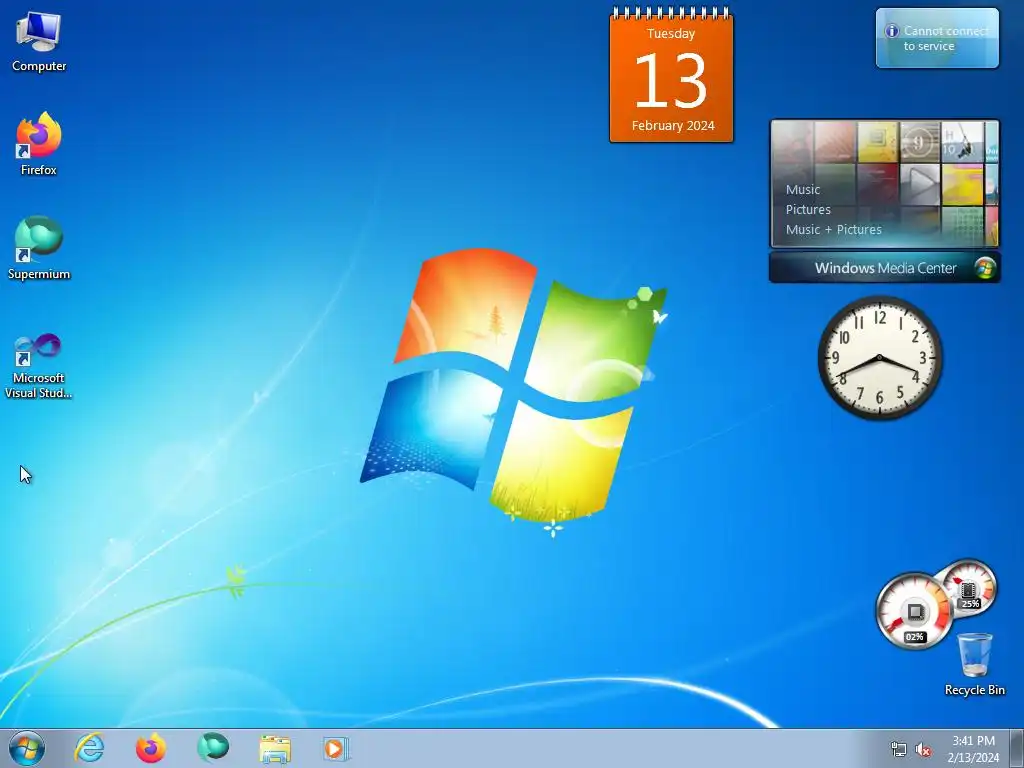Click the CPU usage meter gadget dial
This screenshot has width=1024, height=768.
click(914, 611)
